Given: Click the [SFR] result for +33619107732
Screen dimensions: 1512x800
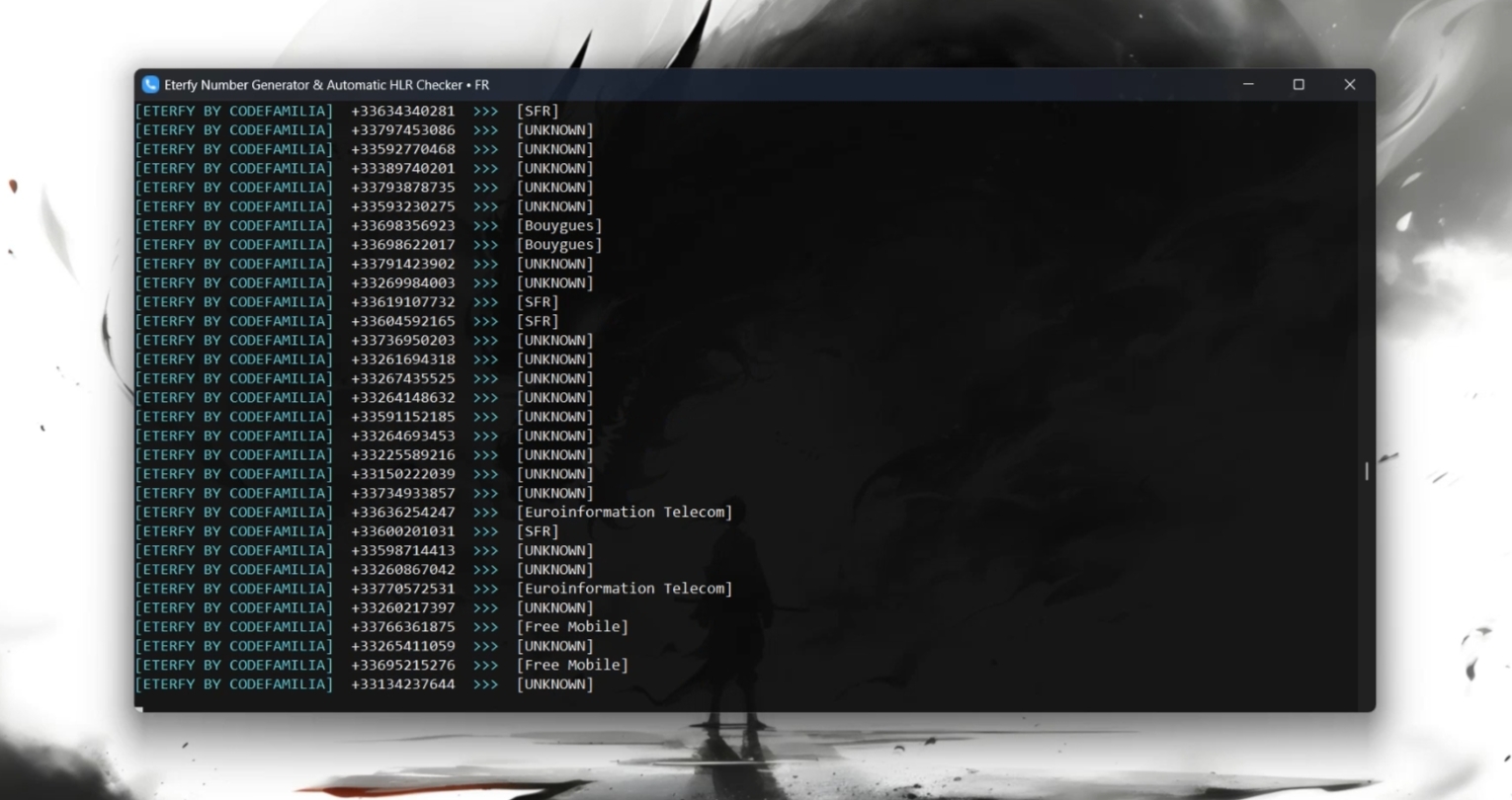Looking at the screenshot, I should click(x=538, y=302).
